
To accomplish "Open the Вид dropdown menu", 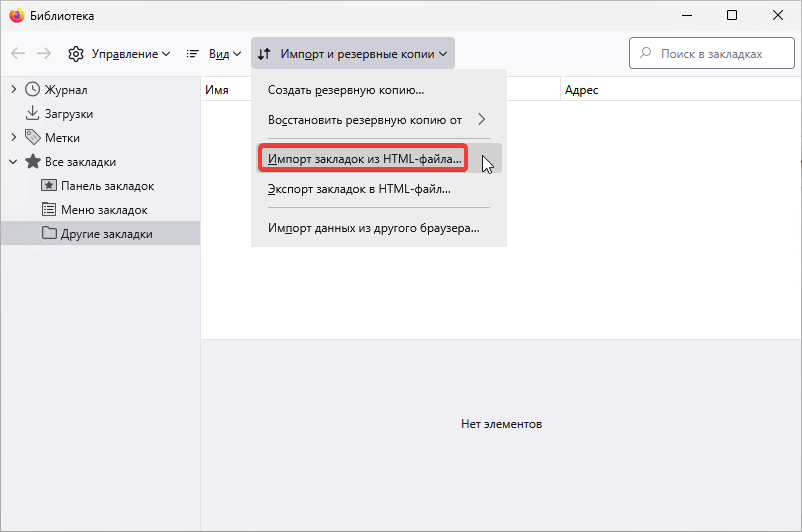I will point(213,54).
